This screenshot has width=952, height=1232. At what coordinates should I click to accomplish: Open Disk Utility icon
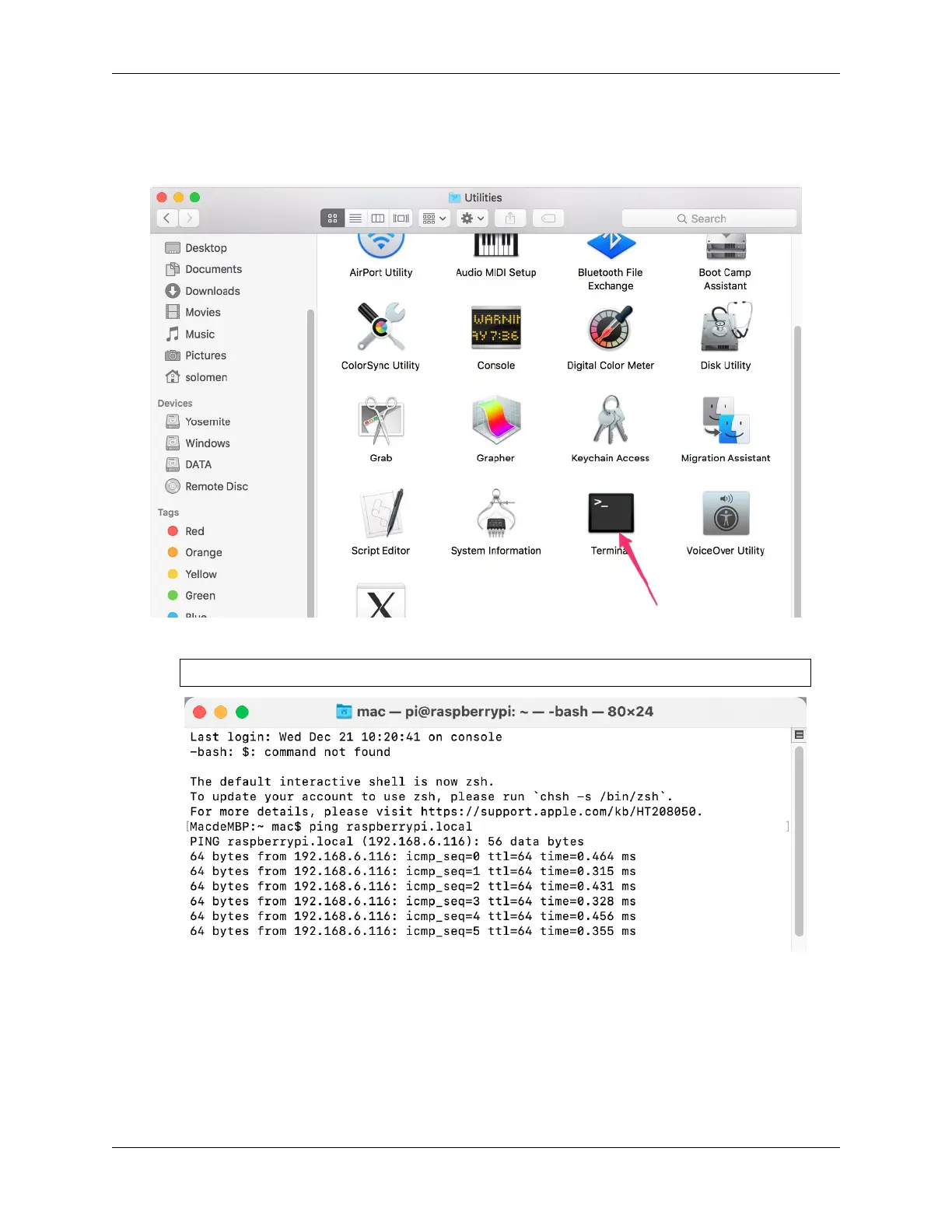(x=726, y=327)
